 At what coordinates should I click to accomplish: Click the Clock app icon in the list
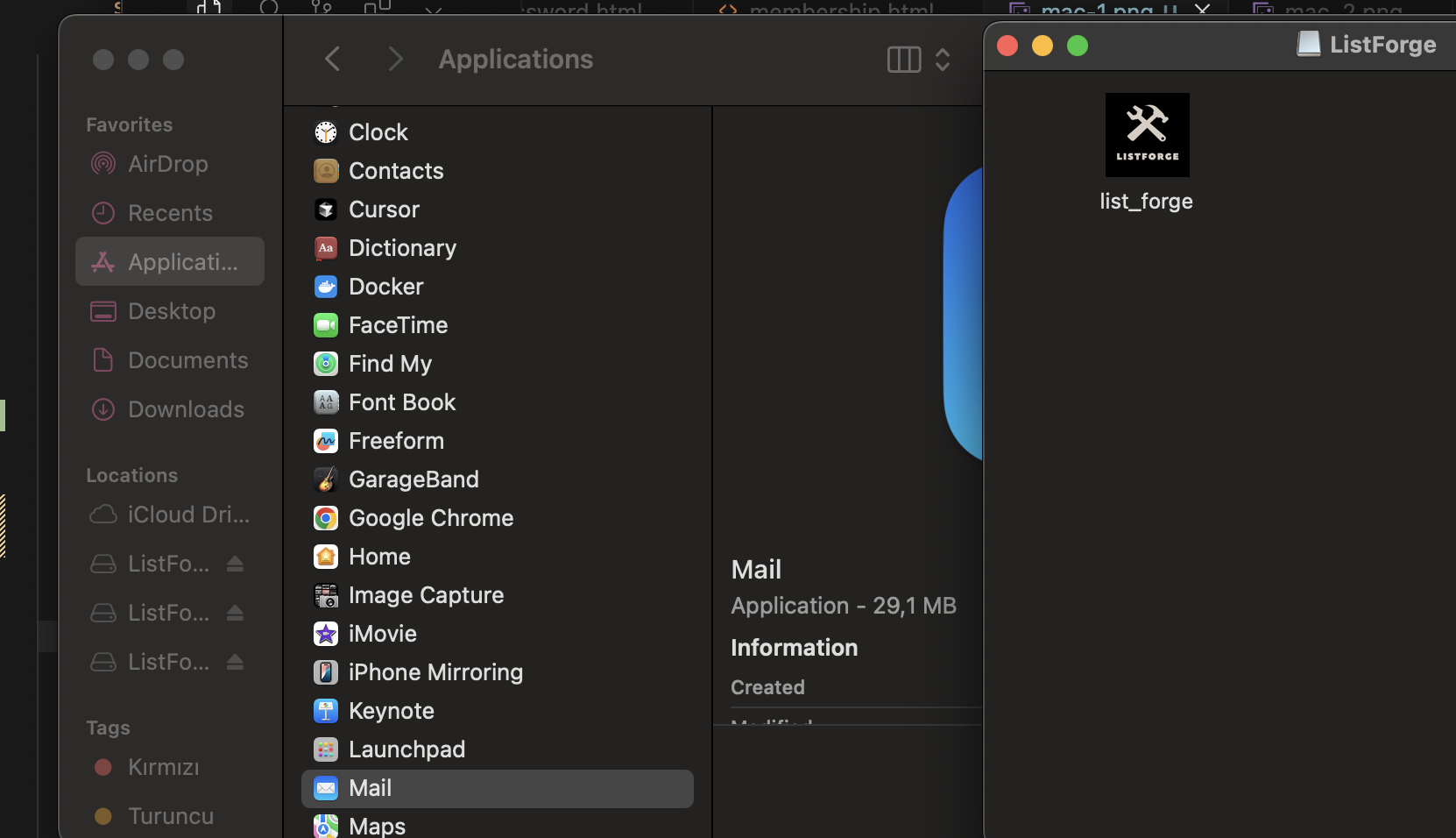[x=326, y=132]
